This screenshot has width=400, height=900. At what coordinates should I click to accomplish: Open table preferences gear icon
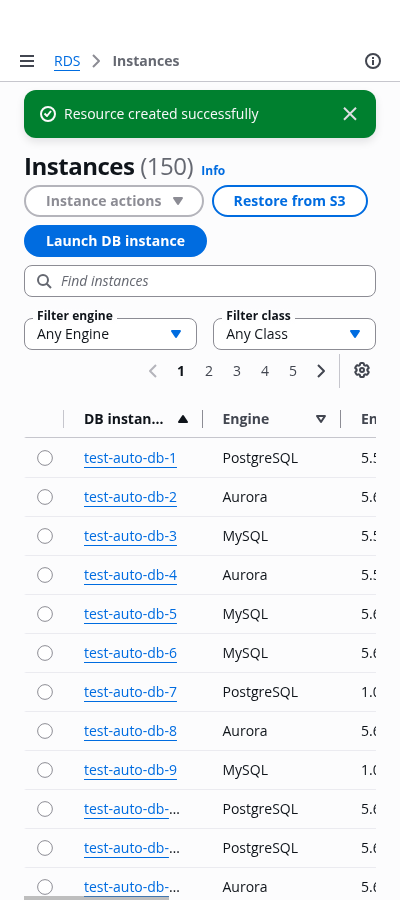tap(362, 371)
